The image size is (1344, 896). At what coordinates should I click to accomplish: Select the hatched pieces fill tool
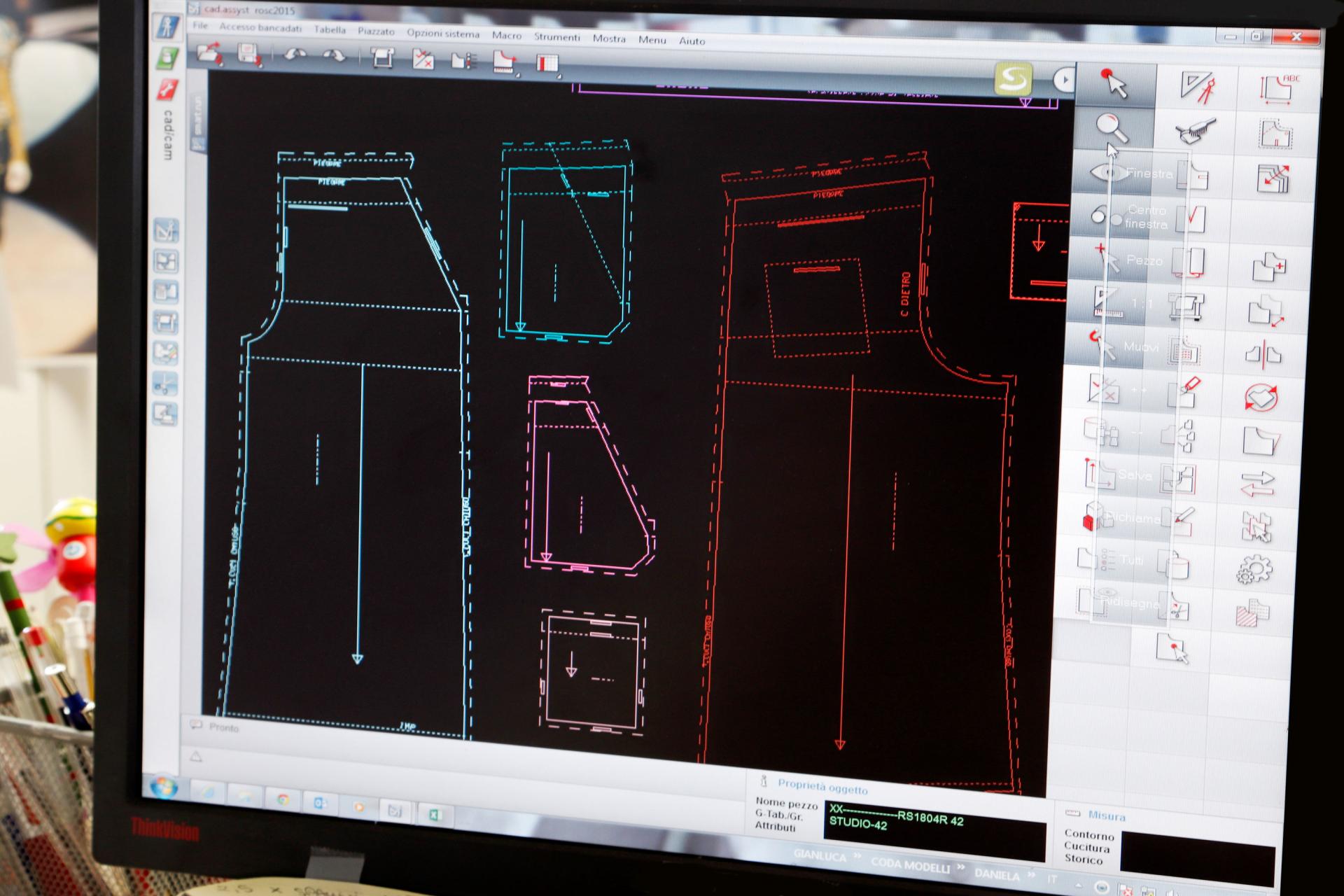click(x=1252, y=612)
